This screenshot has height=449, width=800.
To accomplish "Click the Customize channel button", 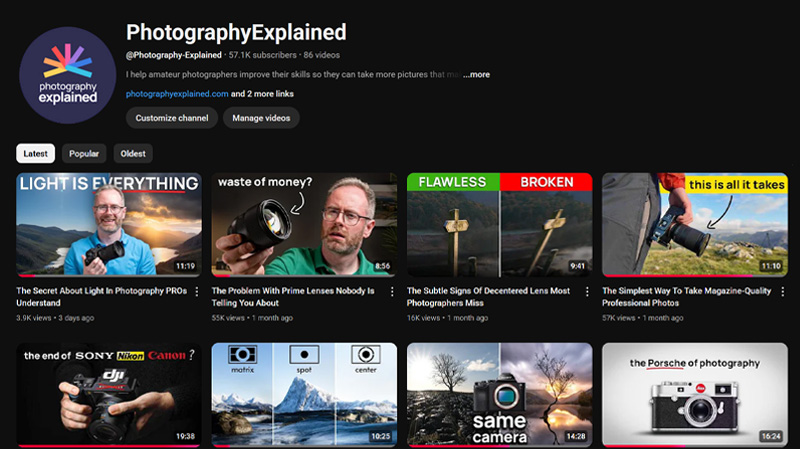I will pos(171,118).
